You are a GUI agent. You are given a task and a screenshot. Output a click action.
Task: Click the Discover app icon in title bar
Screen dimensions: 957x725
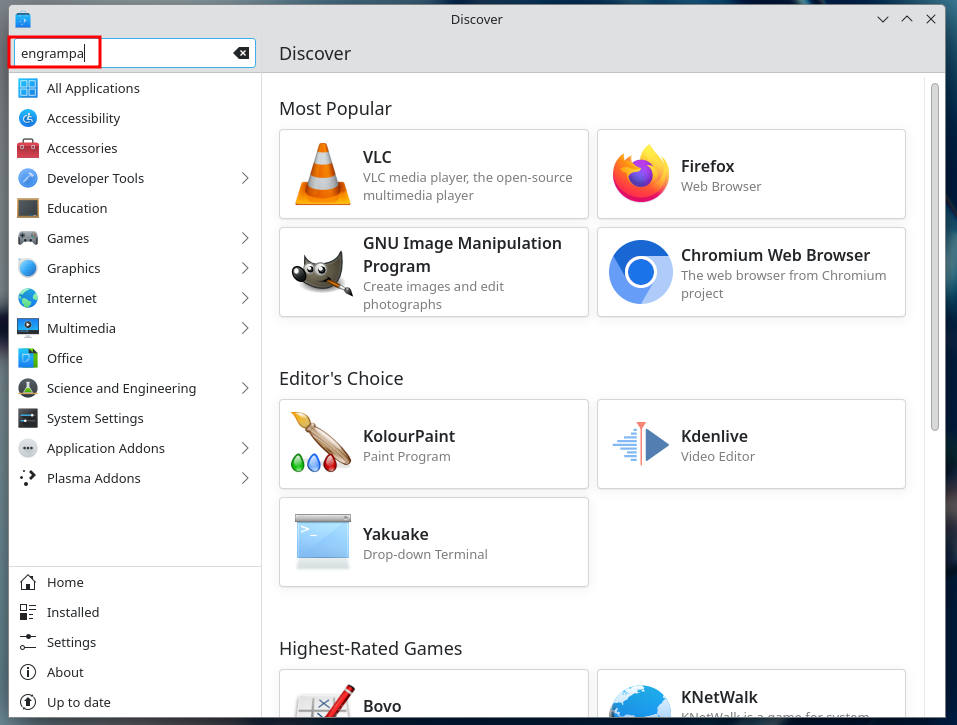click(23, 19)
